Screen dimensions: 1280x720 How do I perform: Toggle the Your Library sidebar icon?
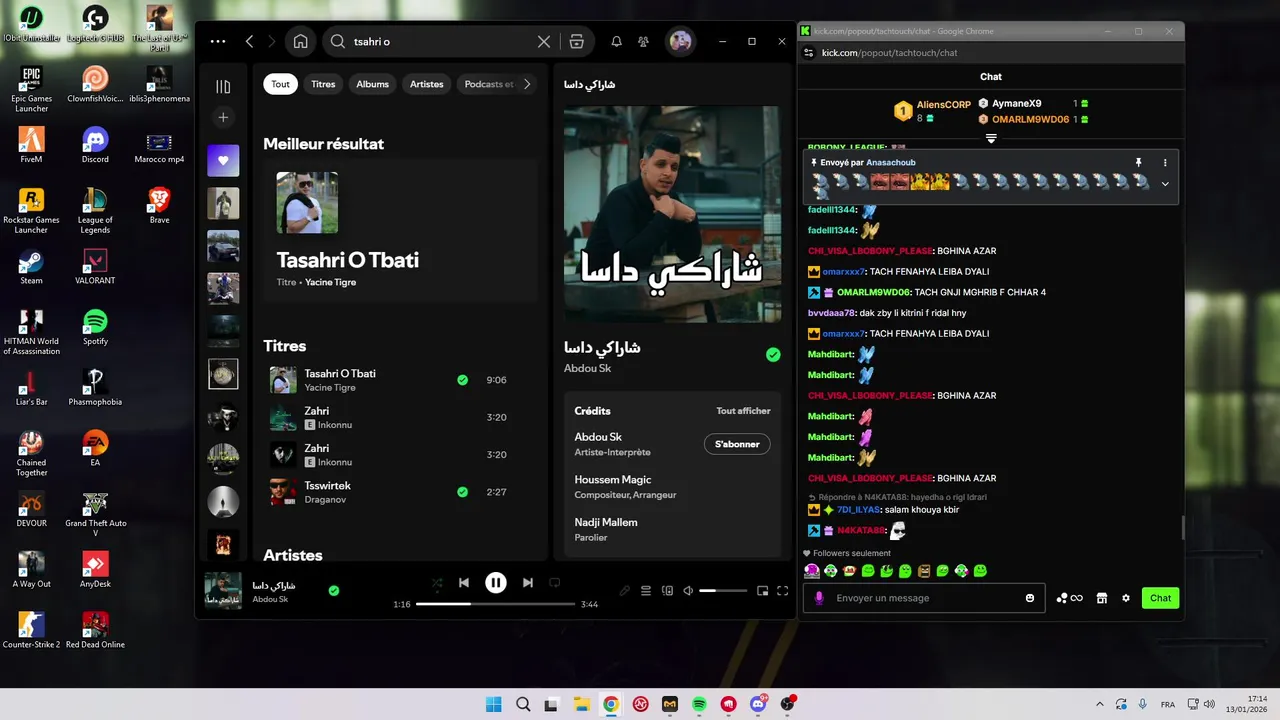223,87
